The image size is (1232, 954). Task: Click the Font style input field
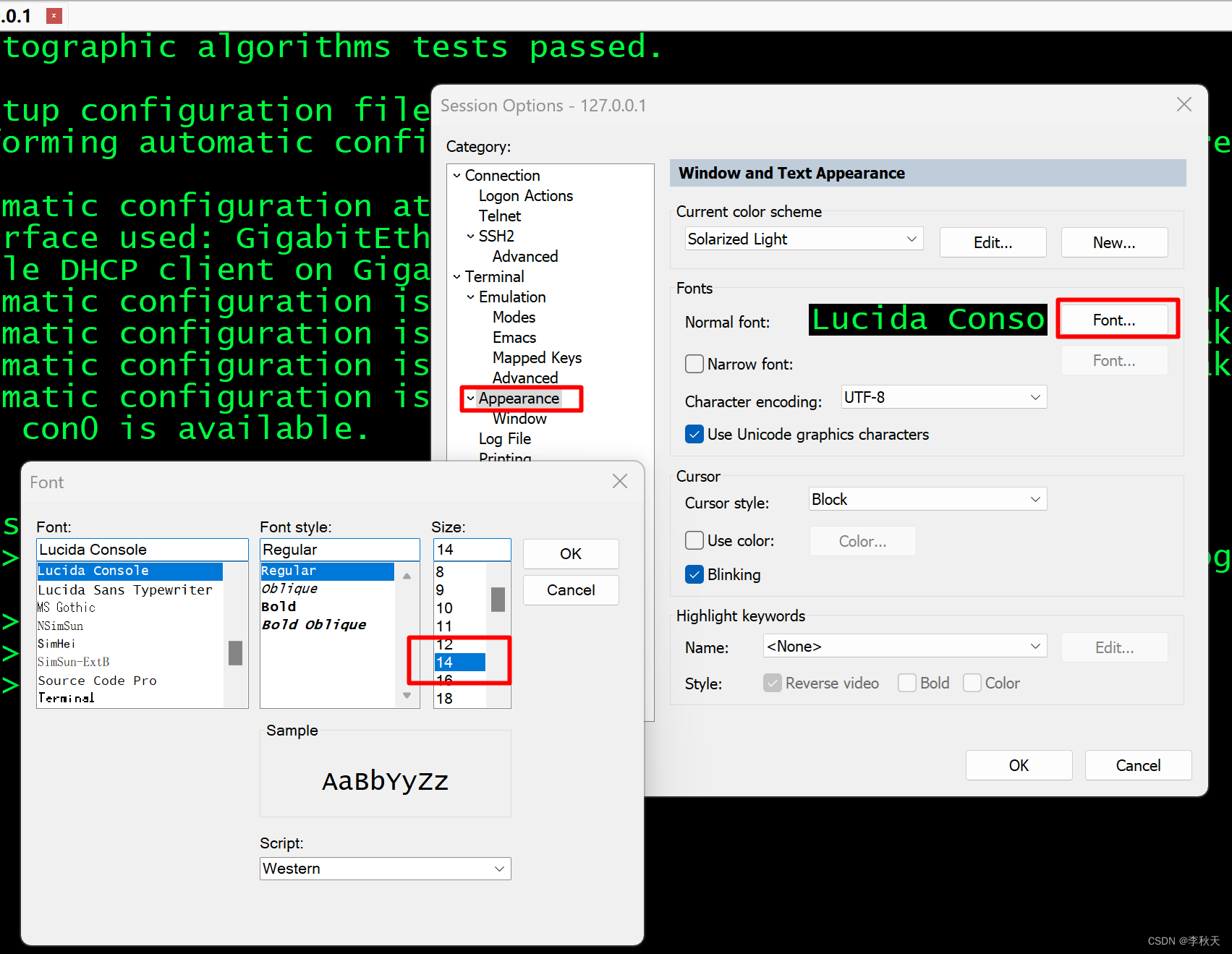(x=339, y=550)
